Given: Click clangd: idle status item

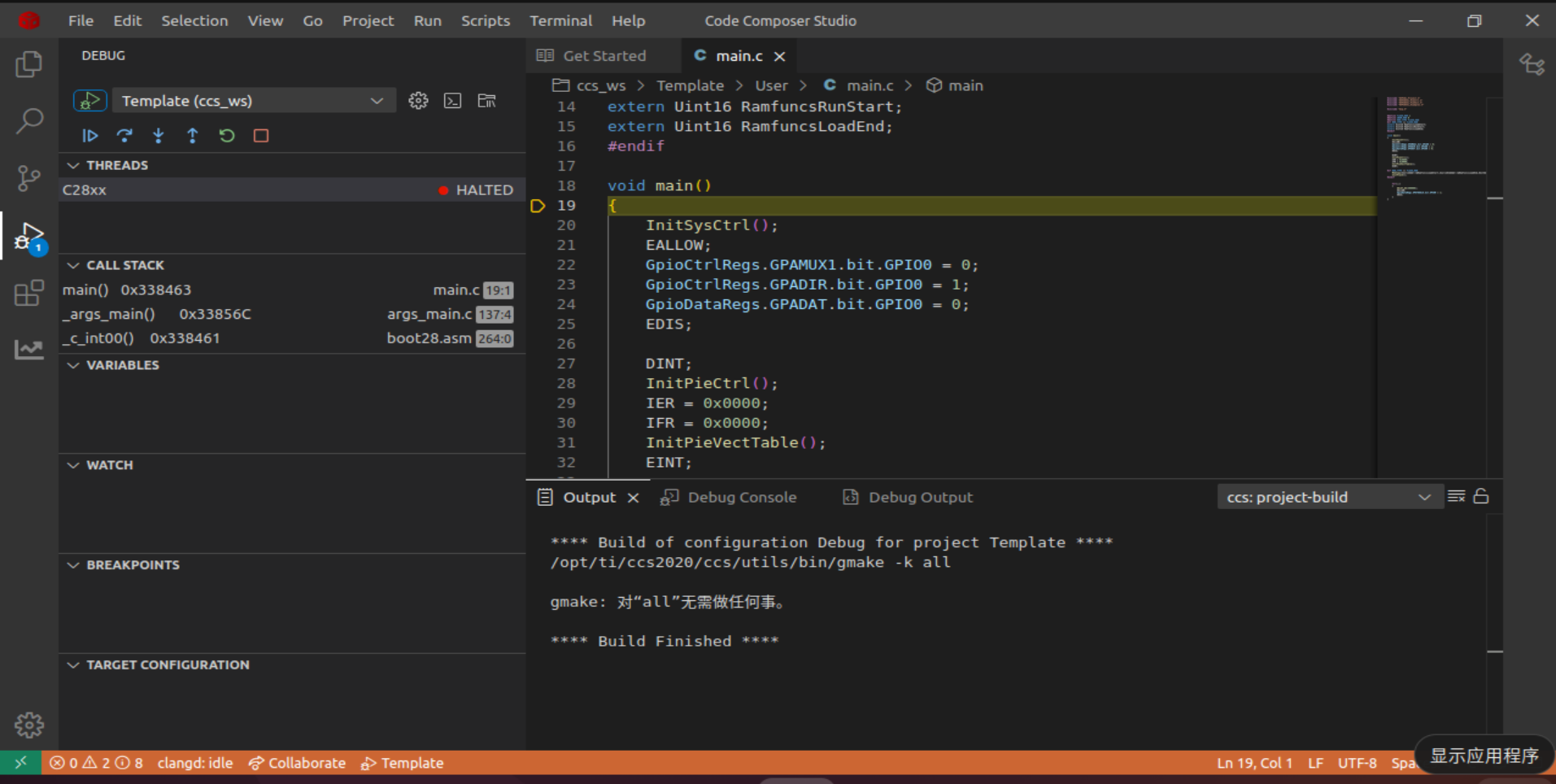Looking at the screenshot, I should (x=195, y=763).
